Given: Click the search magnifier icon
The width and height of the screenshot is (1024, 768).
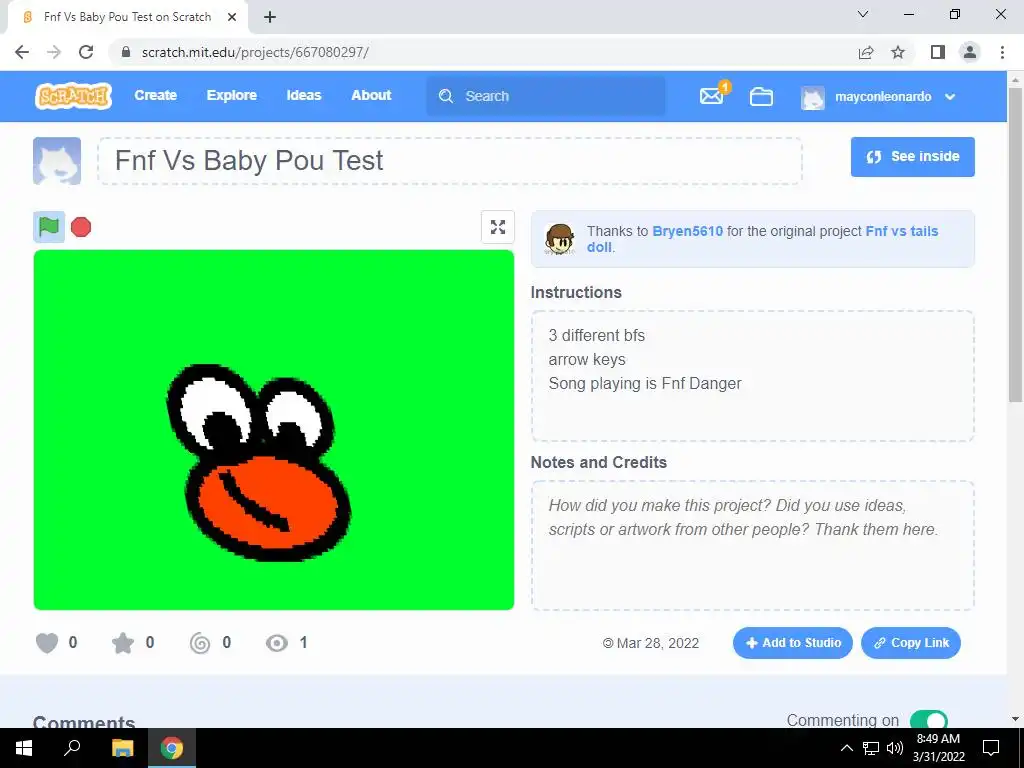Looking at the screenshot, I should [446, 96].
